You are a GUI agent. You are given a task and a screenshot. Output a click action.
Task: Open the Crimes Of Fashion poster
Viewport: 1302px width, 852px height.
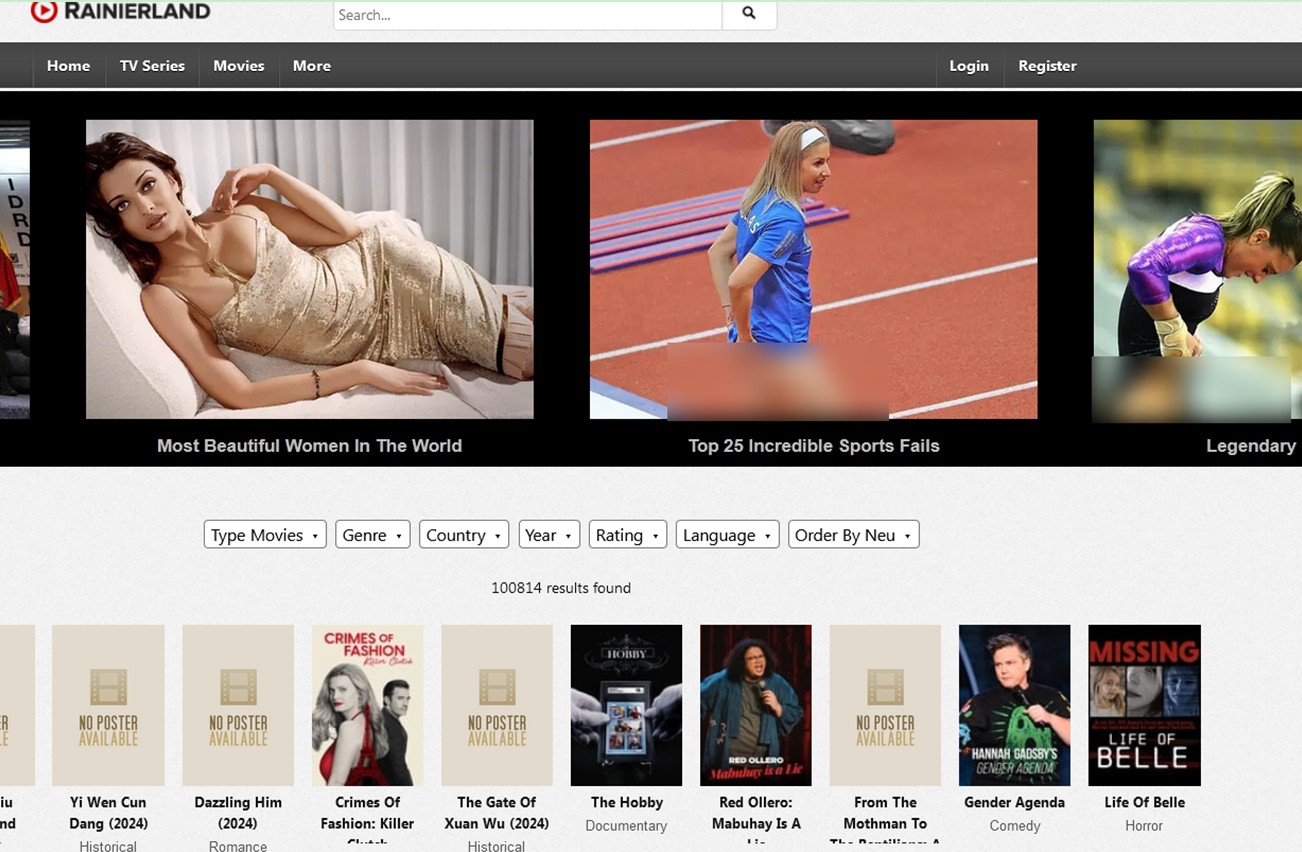pyautogui.click(x=367, y=705)
